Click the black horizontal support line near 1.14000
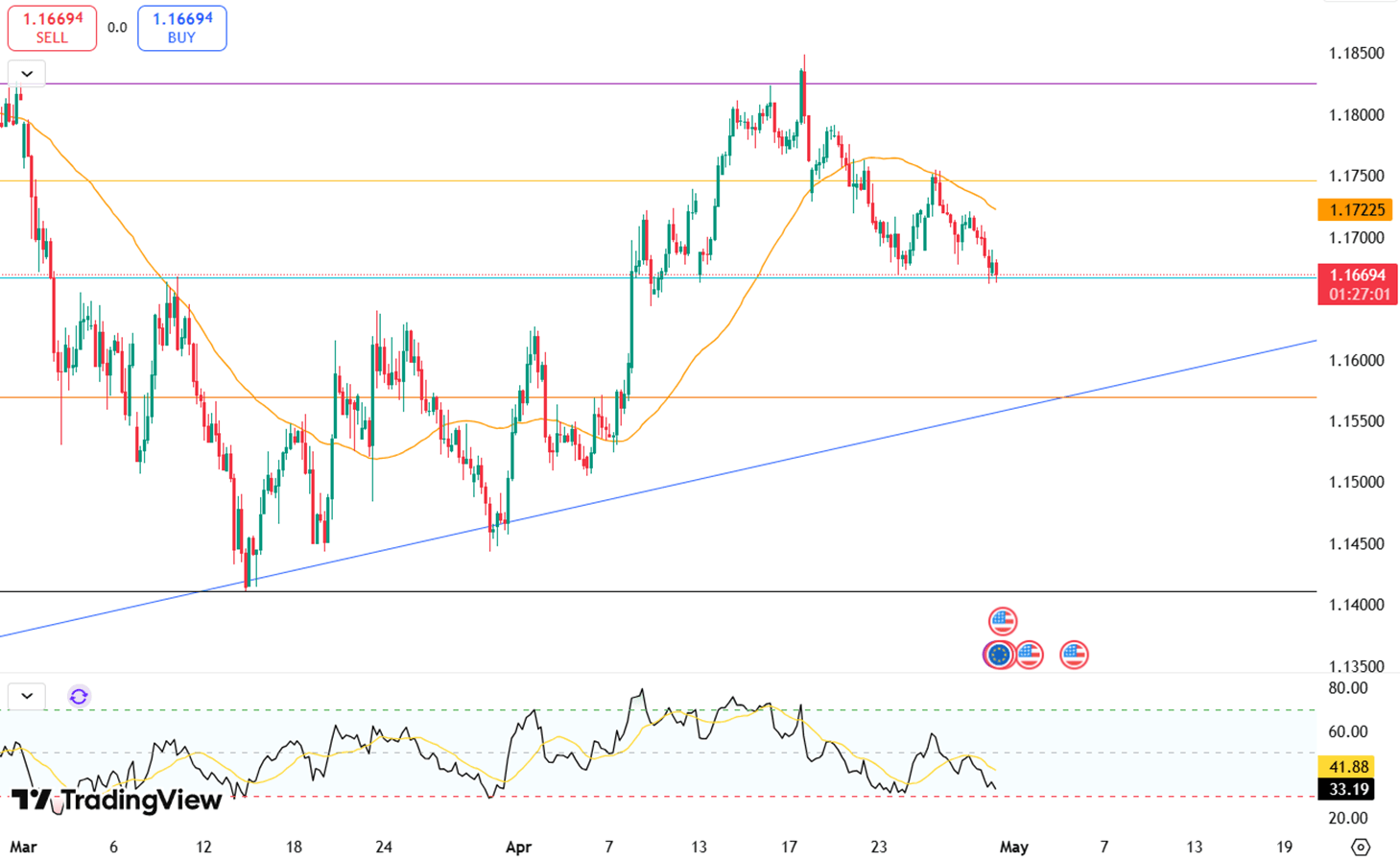This screenshot has height=861, width=1400. pyautogui.click(x=672, y=591)
